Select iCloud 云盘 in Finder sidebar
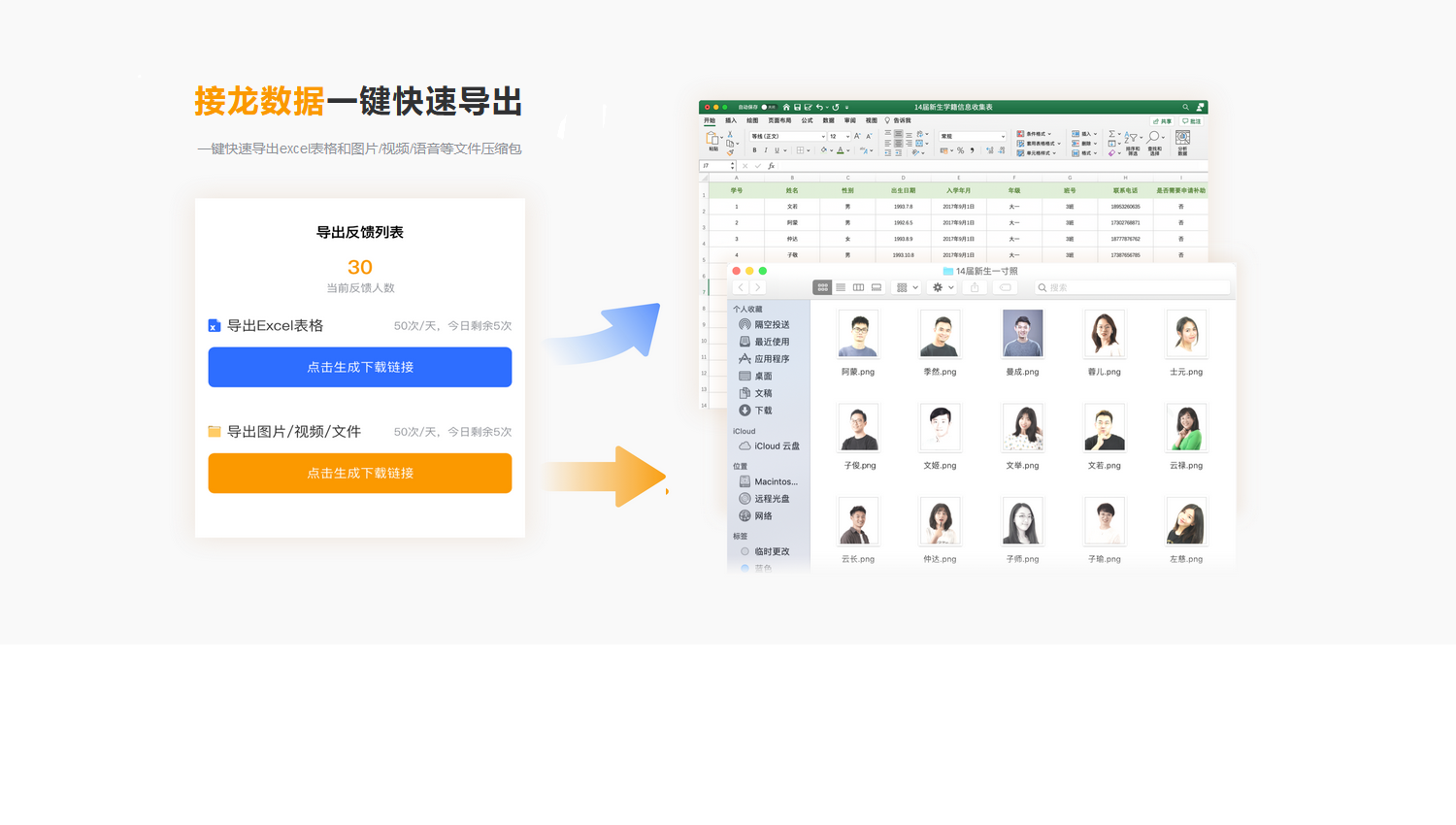This screenshot has height=825, width=1456. (771, 445)
